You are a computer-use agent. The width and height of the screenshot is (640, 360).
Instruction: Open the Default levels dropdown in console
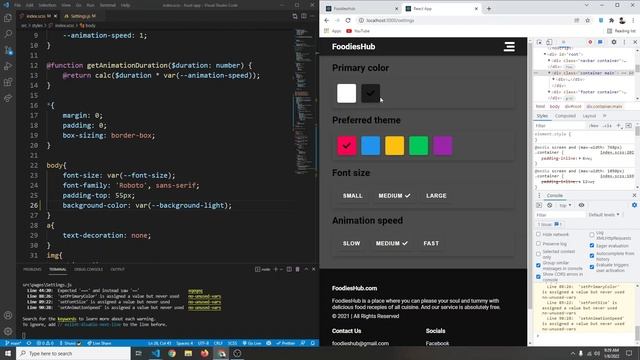(x=604, y=215)
